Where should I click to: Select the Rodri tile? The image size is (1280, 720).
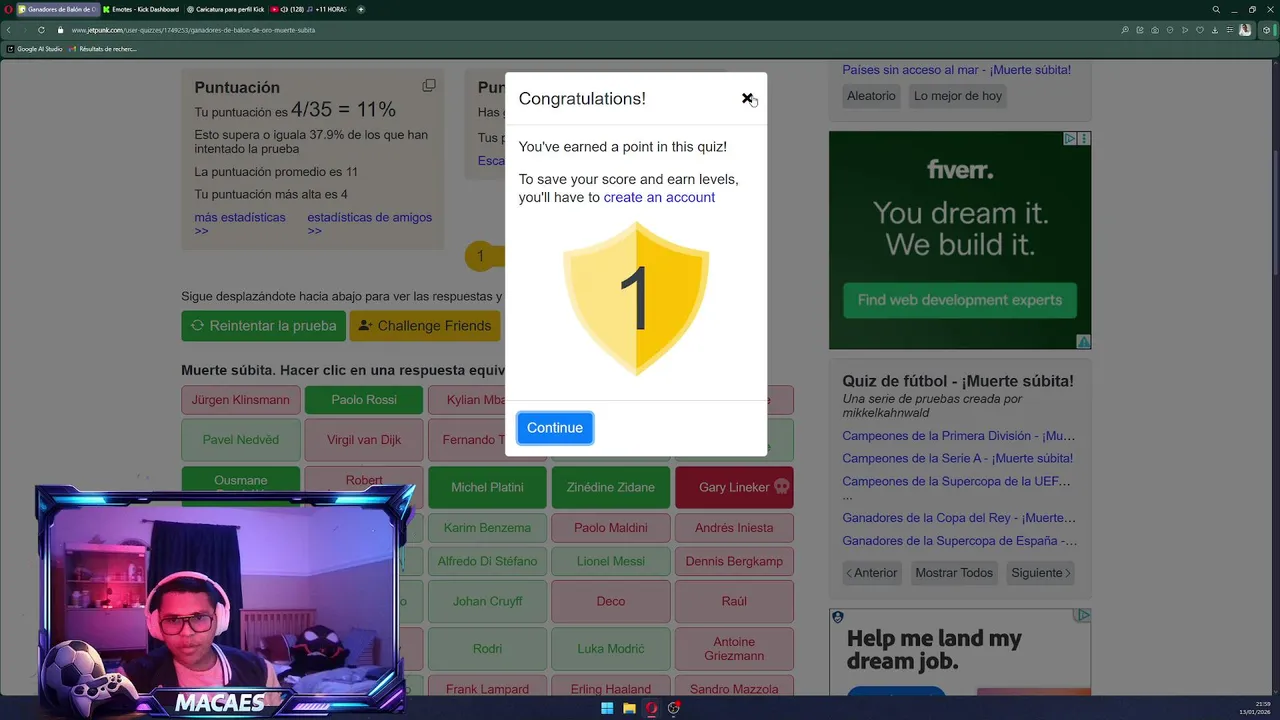click(x=487, y=649)
